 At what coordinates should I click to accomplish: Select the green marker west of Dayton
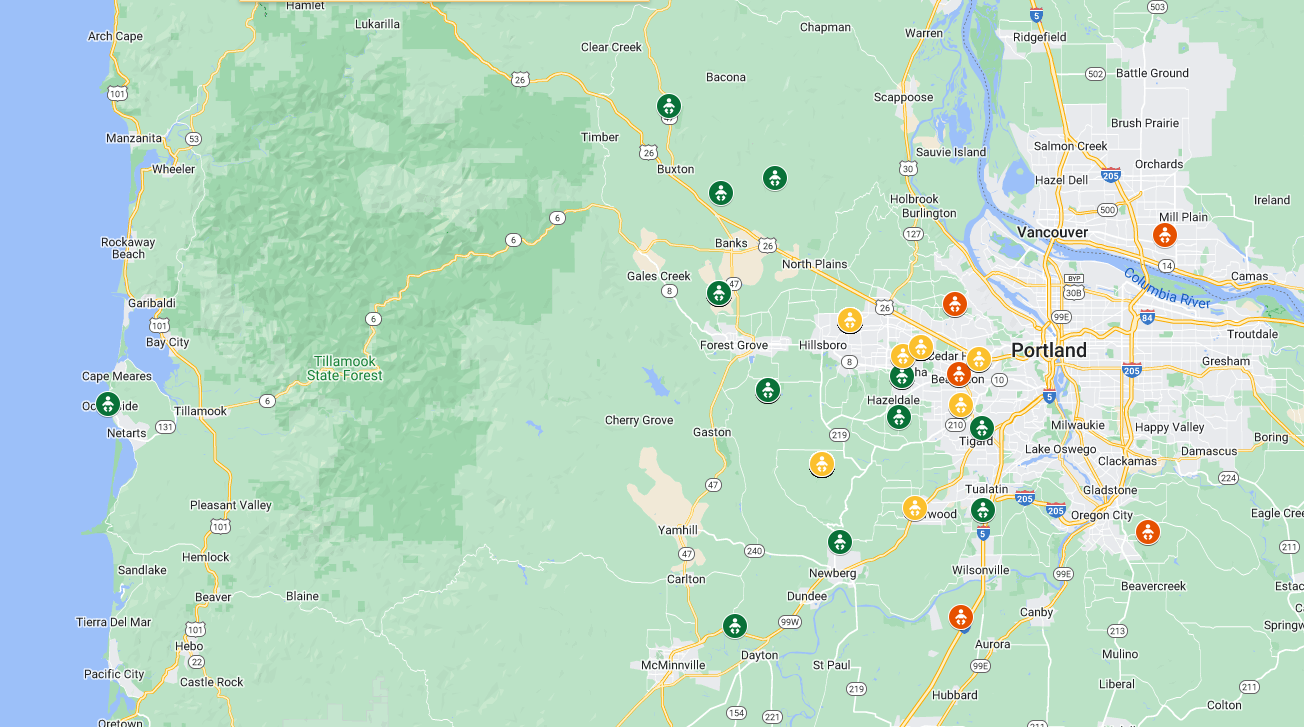[x=734, y=626]
